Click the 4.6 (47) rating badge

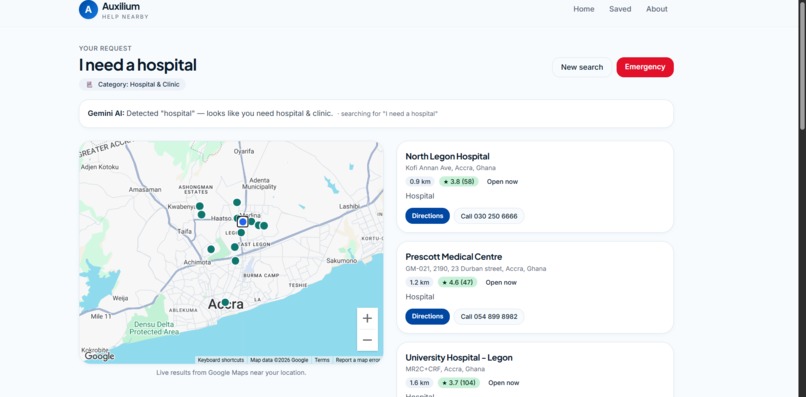click(457, 282)
